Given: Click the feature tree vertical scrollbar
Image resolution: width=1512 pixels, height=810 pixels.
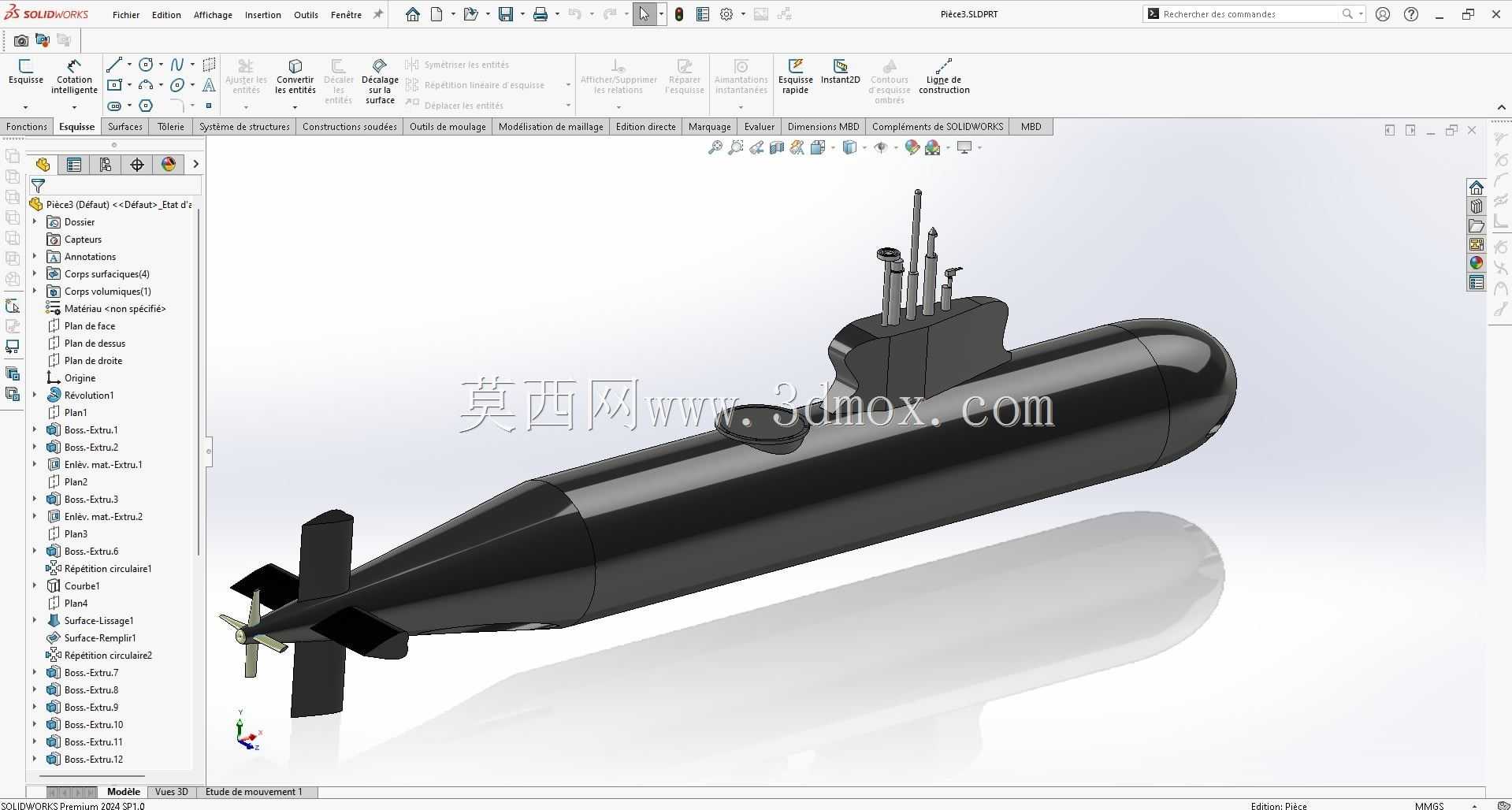Looking at the screenshot, I should (x=199, y=382).
